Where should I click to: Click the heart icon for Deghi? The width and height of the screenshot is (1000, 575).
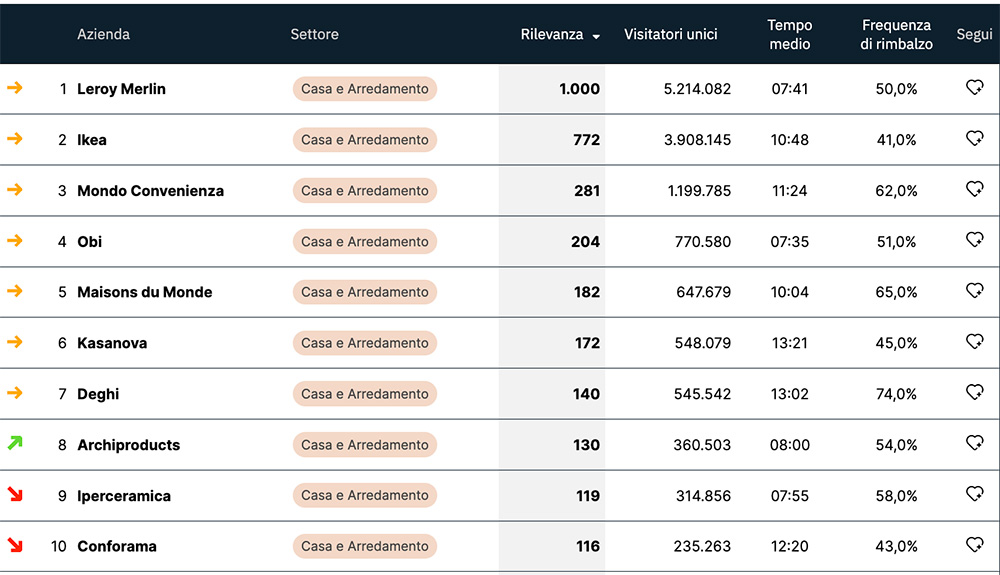tap(975, 392)
